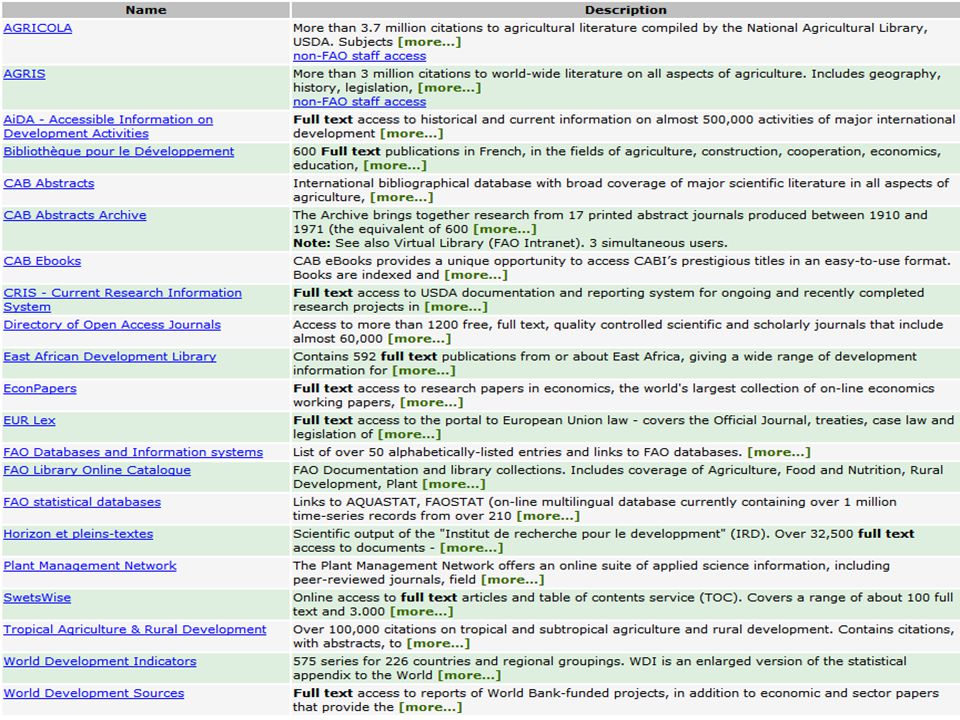Open Directory of Open Access Journals
The width and height of the screenshot is (960, 720).
[112, 324]
